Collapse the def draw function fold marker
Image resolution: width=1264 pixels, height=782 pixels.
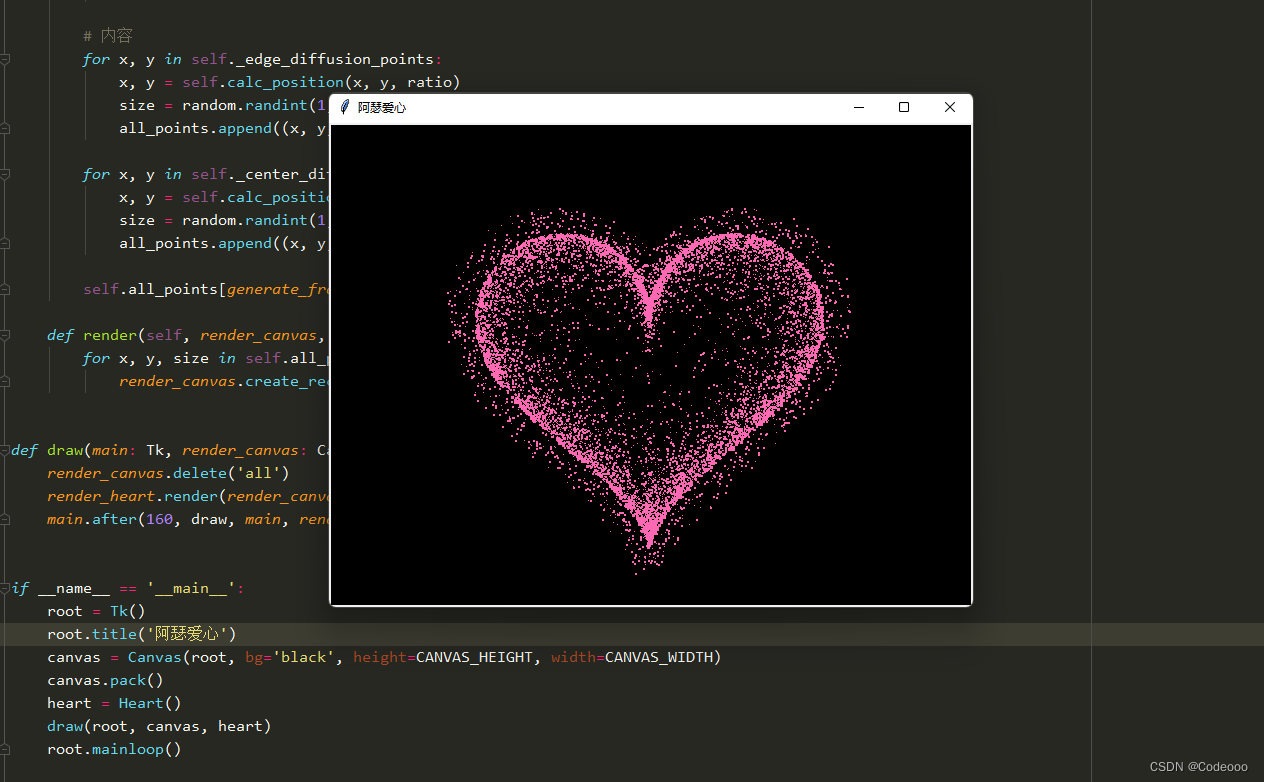click(5, 451)
